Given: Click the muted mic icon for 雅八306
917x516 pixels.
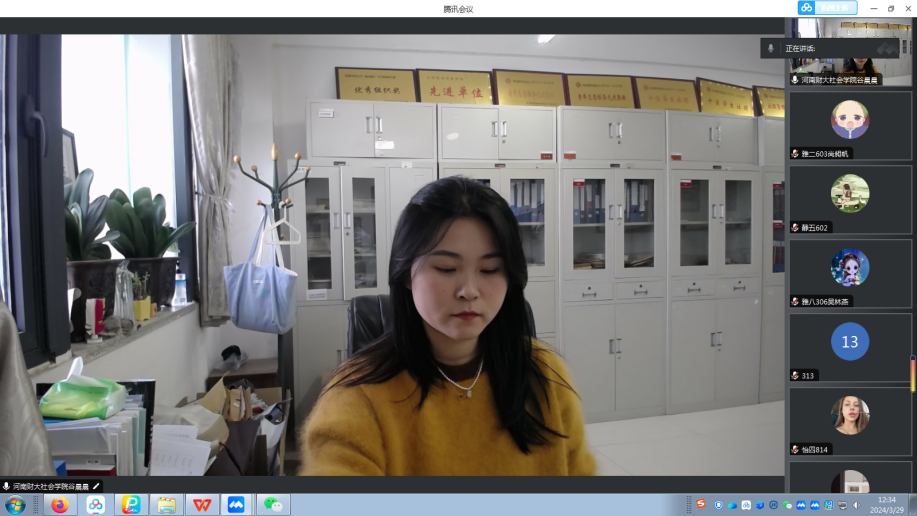Looking at the screenshot, I should (795, 302).
